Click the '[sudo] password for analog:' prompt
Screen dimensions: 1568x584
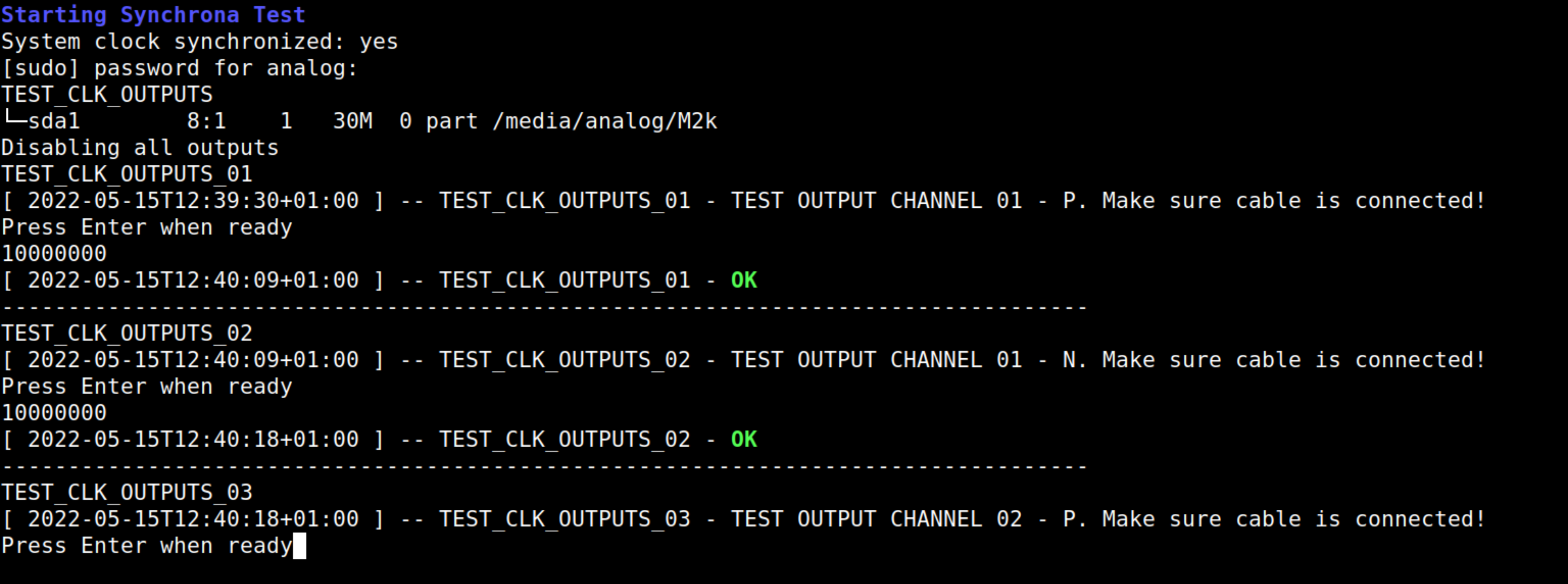pos(180,68)
